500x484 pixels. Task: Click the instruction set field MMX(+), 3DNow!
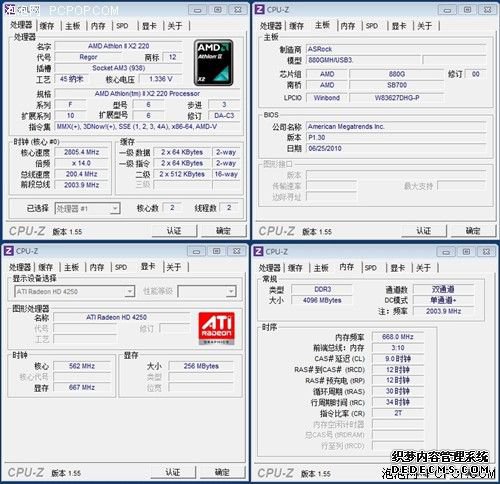pos(147,127)
